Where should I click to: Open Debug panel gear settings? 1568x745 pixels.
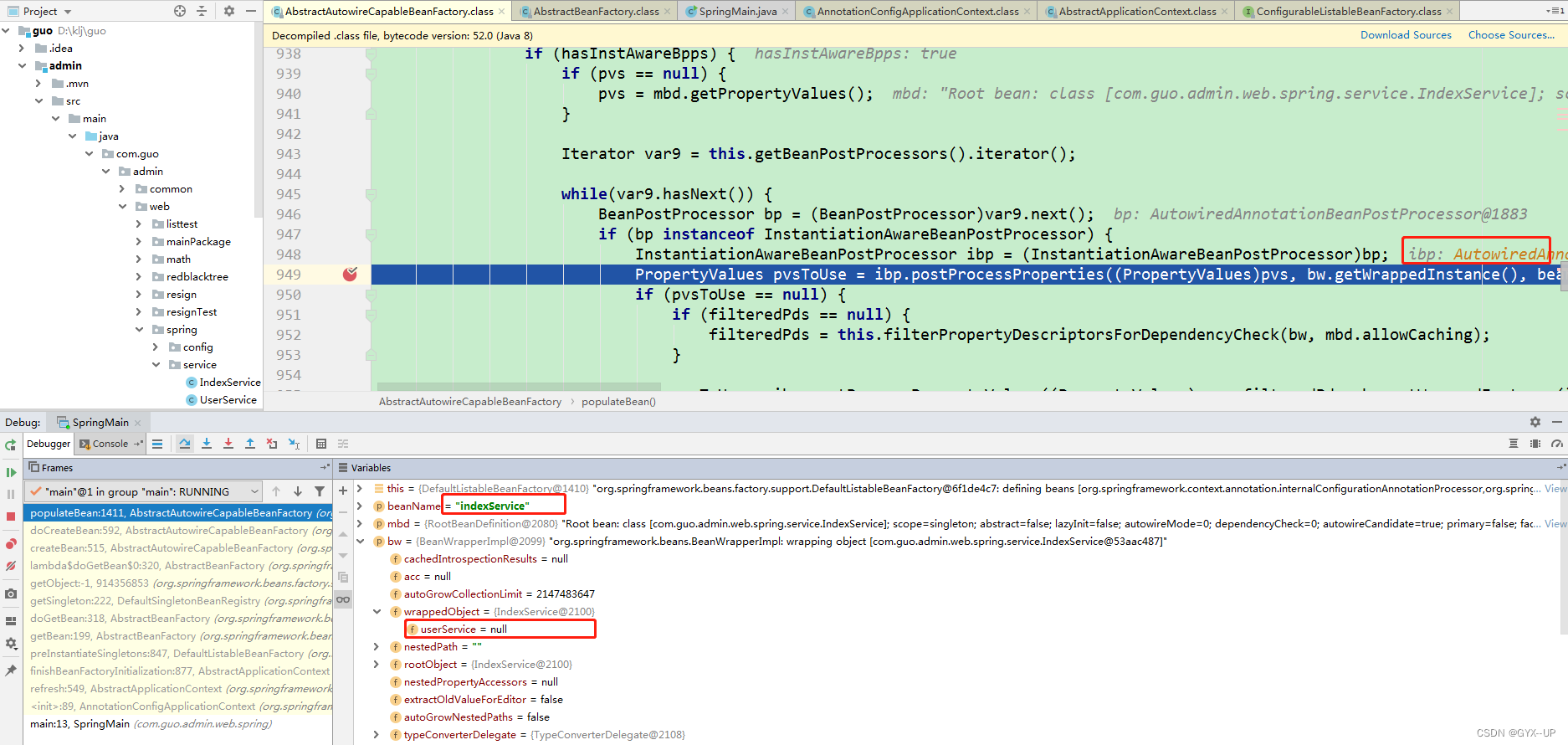1535,422
